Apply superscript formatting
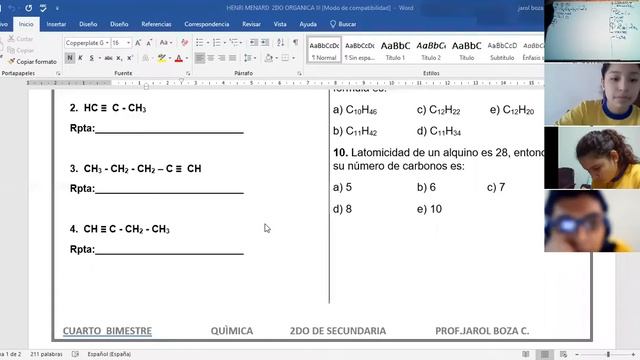The image size is (640, 360). pyautogui.click(x=130, y=58)
